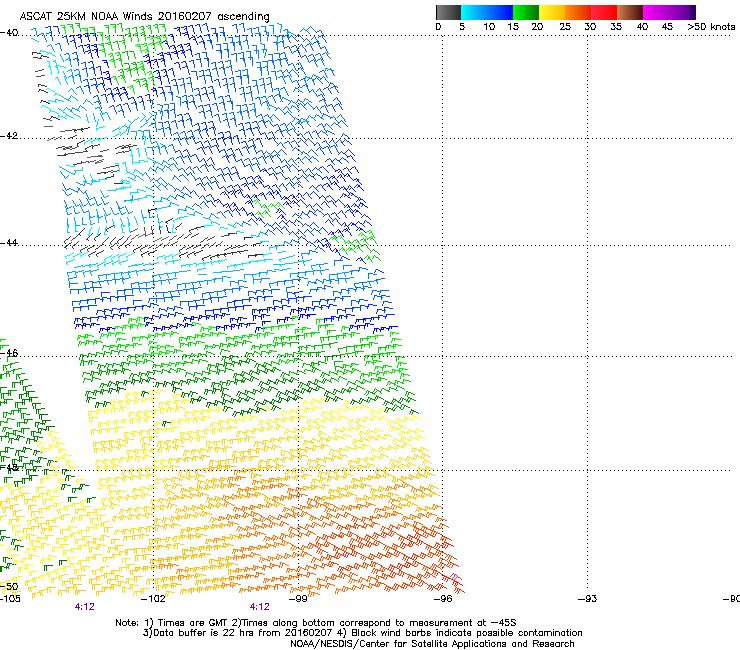Viewport: 740px width, 650px height.
Task: Select the '-102' longitude axis label
Action: [x=153, y=599]
